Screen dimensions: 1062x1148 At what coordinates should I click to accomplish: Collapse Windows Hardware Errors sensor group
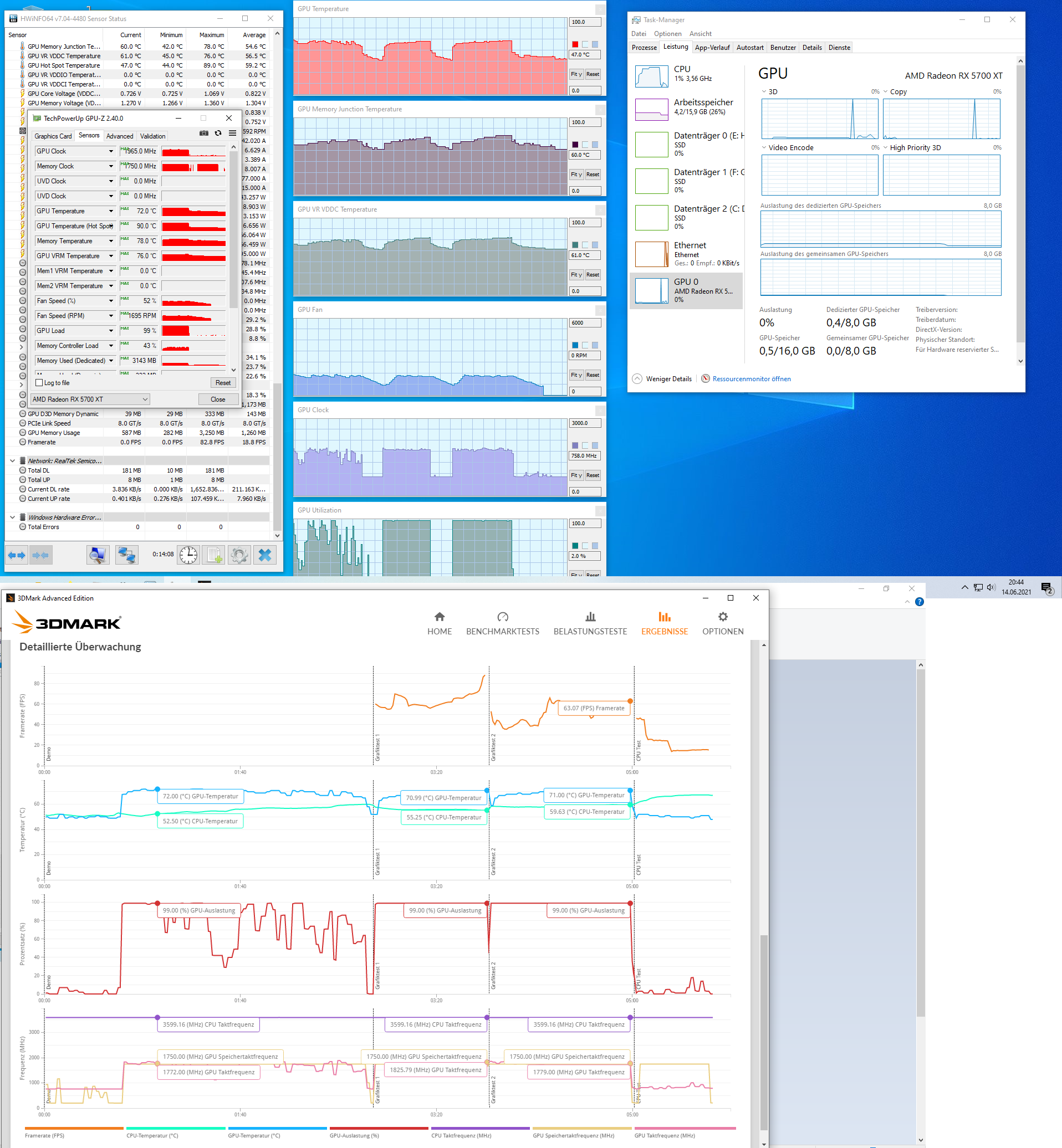click(x=13, y=517)
